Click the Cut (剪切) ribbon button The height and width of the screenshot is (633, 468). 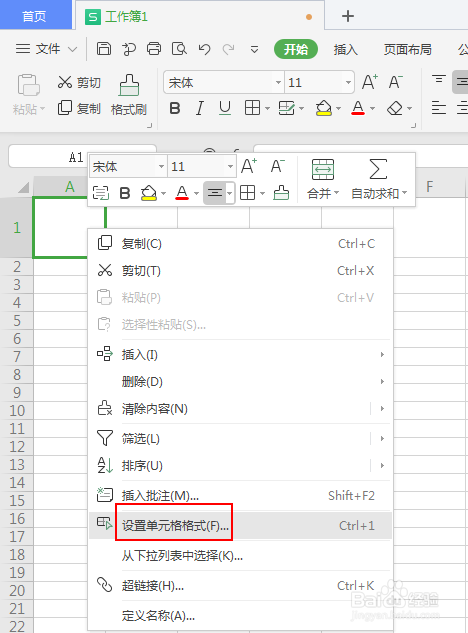tap(79, 82)
